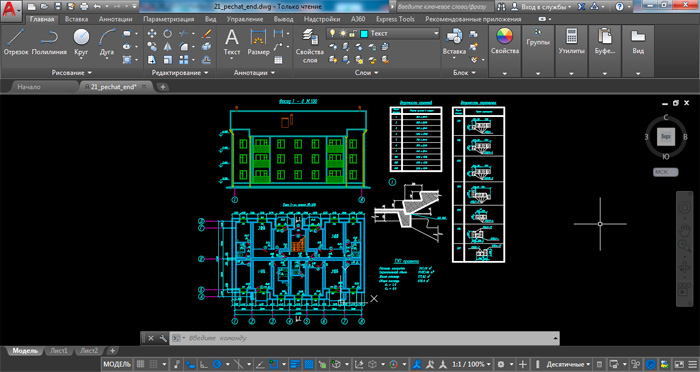
Task: Toggle the layer lightbulb on/off icon
Action: [333, 33]
